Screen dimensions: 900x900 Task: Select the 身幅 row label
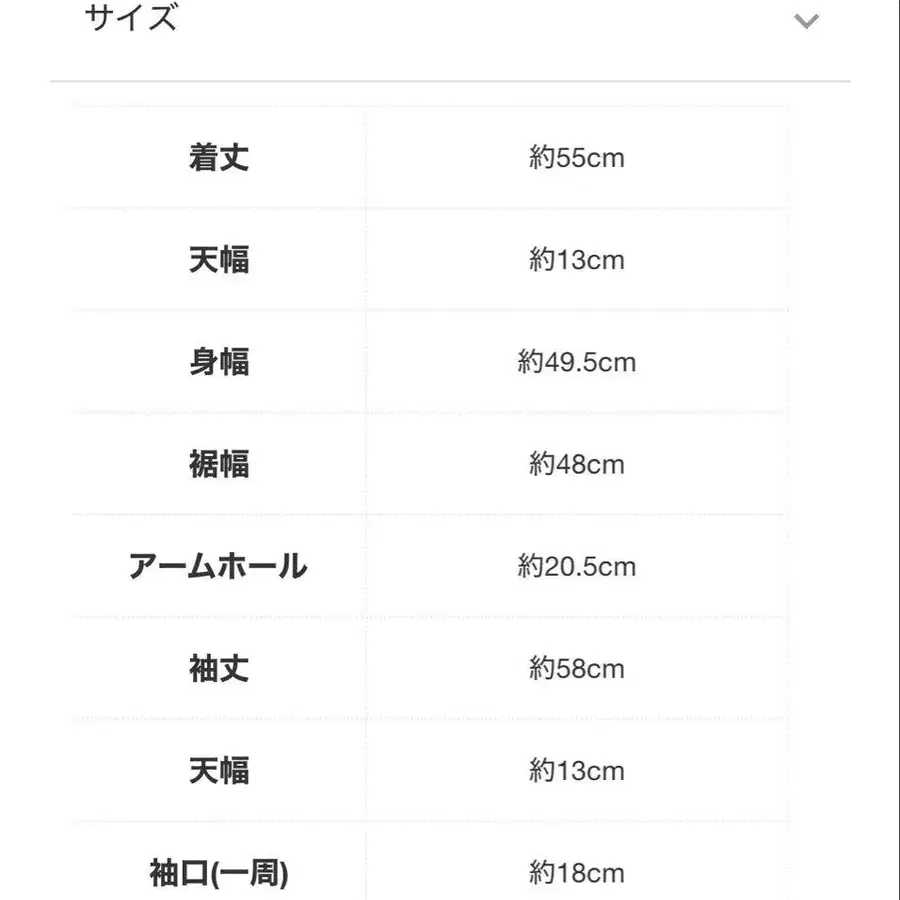(x=219, y=361)
